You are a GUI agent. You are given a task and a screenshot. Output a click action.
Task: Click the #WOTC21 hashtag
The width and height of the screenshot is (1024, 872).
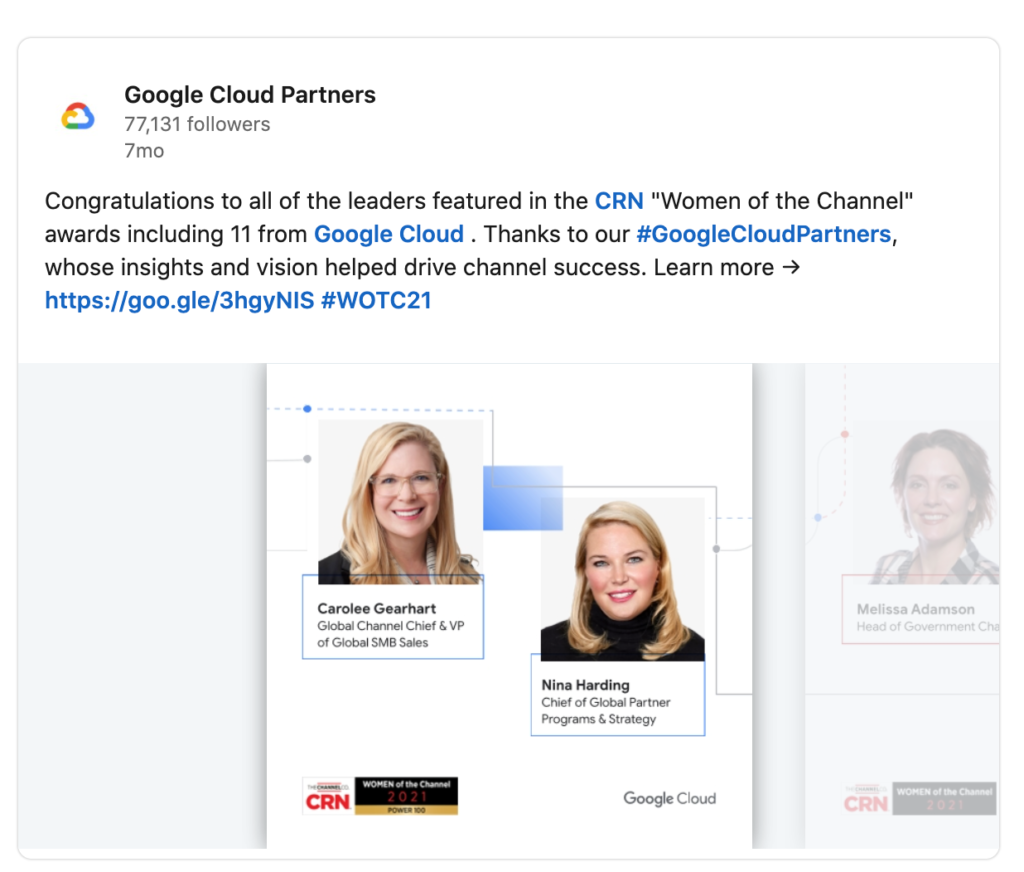pyautogui.click(x=377, y=300)
